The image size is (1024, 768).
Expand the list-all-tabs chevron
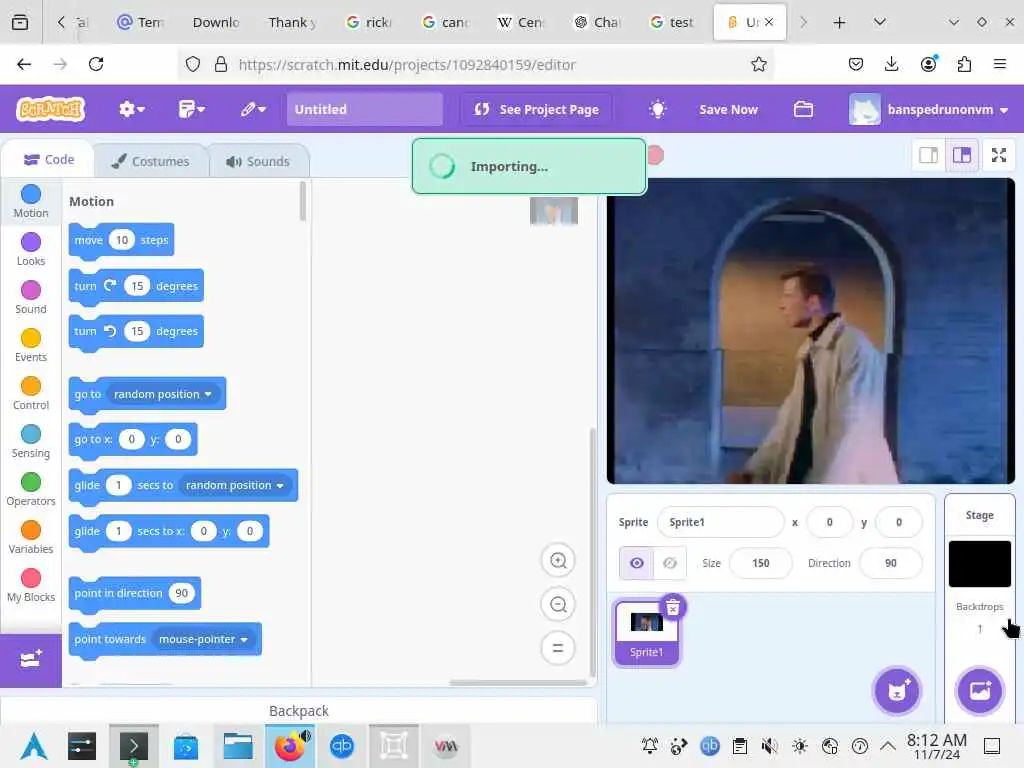pos(880,22)
